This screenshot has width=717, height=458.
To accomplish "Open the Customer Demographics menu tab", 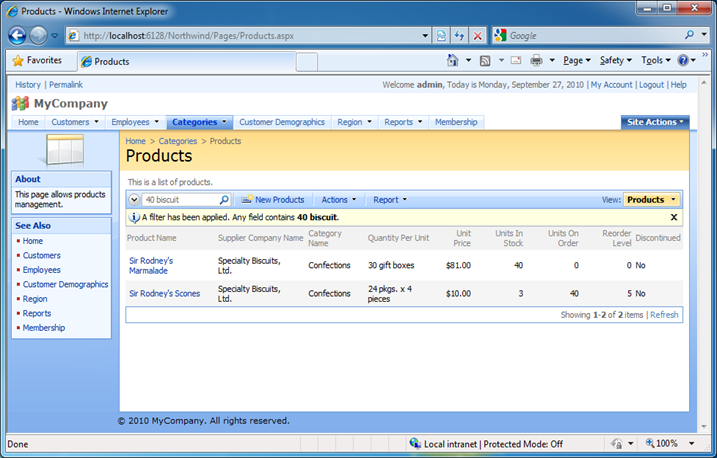I will pyautogui.click(x=281, y=122).
